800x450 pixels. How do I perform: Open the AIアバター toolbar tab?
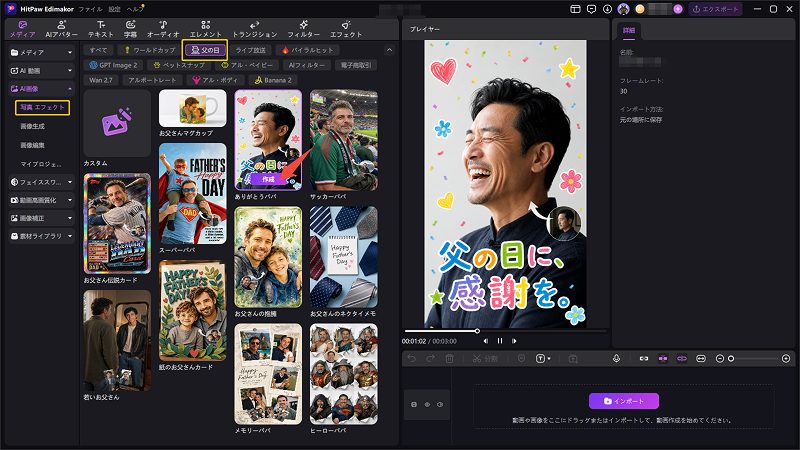pos(61,29)
